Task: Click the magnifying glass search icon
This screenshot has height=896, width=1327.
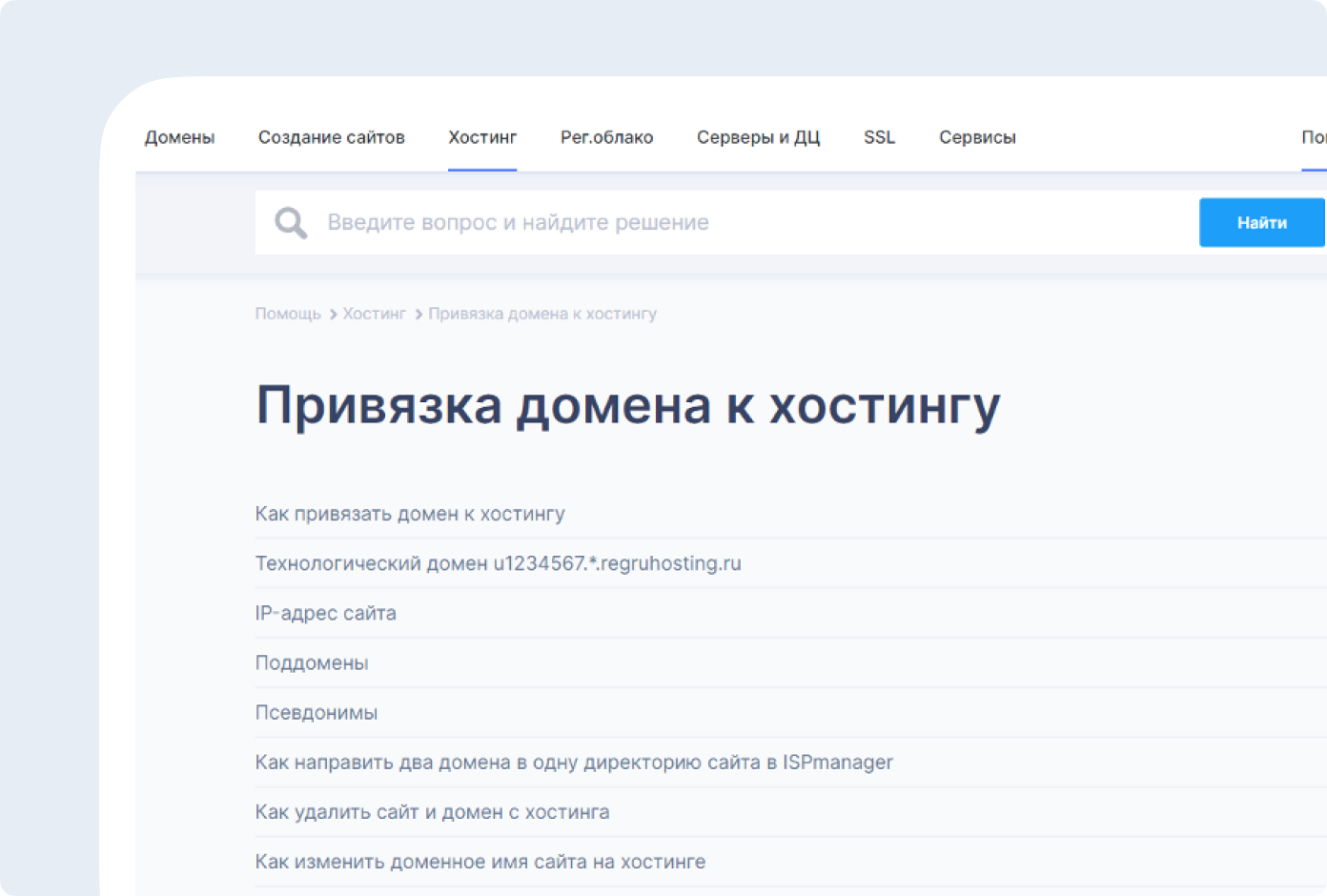Action: (291, 223)
